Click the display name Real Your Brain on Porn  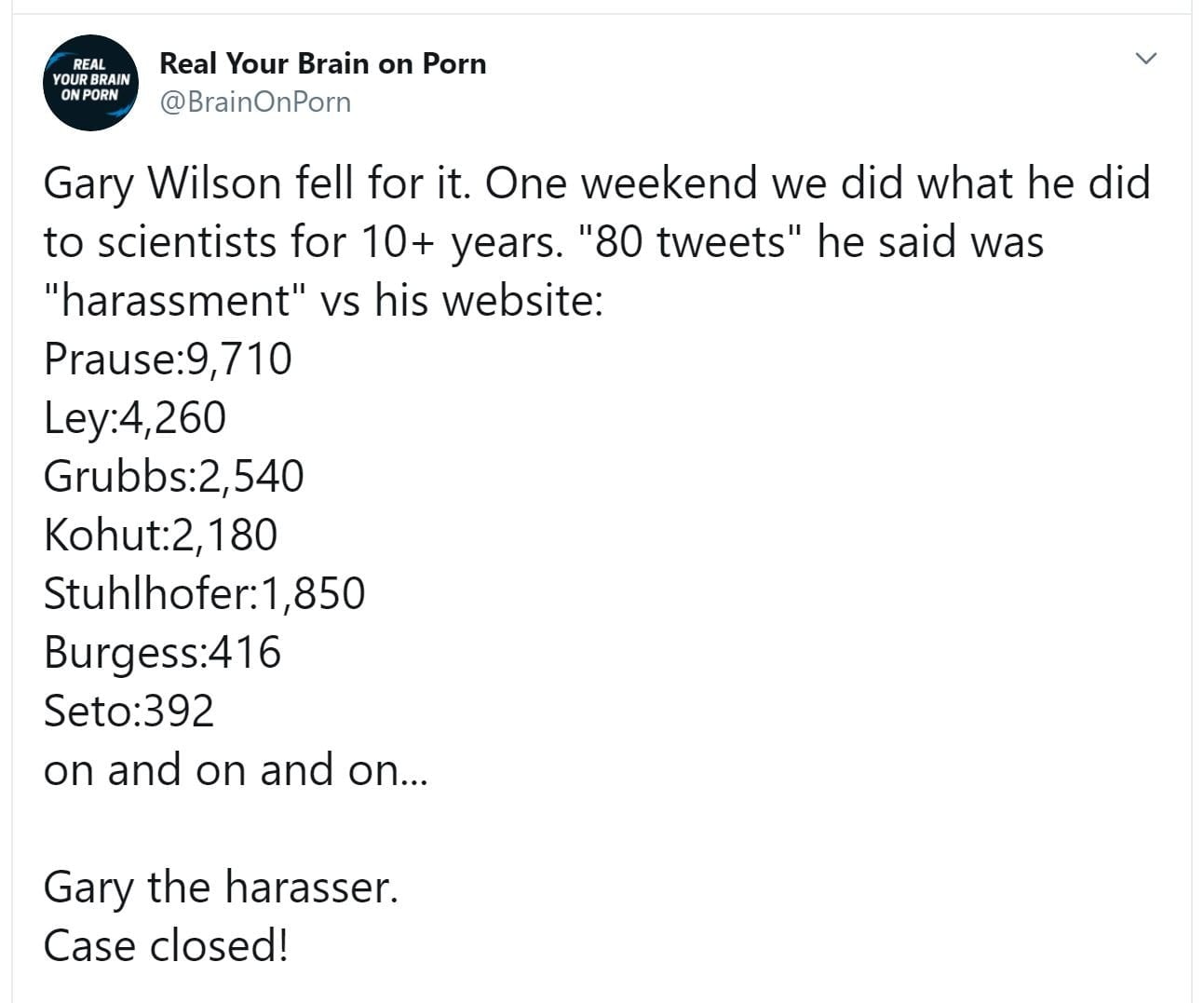click(322, 63)
